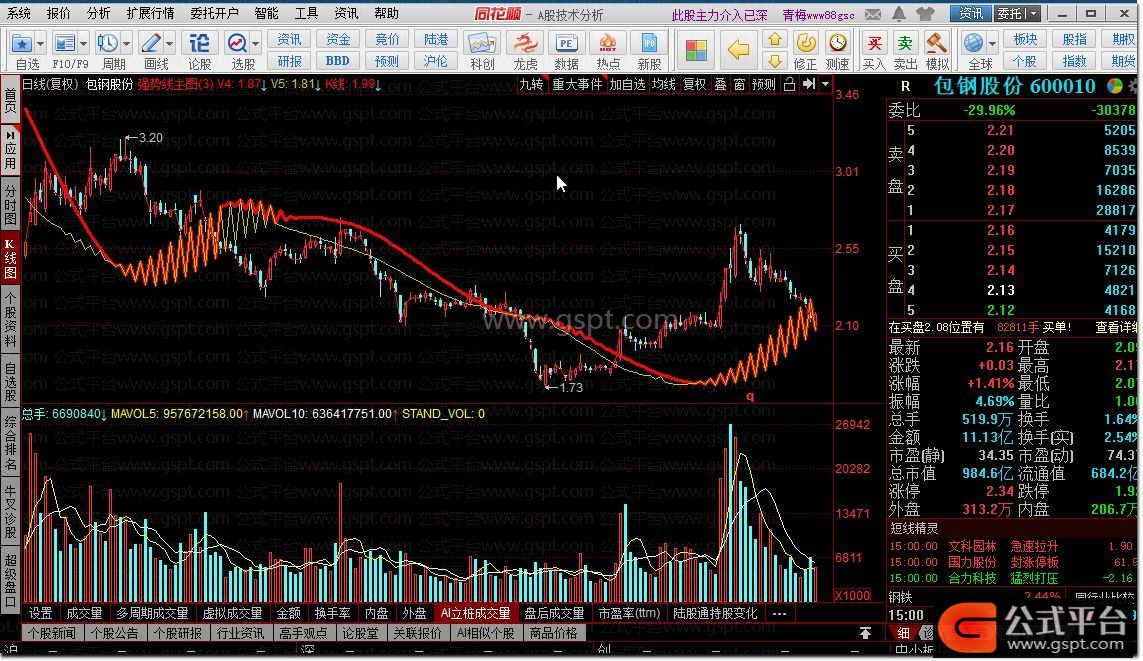Image resolution: width=1143 pixels, height=661 pixels.
Task: Click the yellow up arrow button
Action: tap(776, 39)
